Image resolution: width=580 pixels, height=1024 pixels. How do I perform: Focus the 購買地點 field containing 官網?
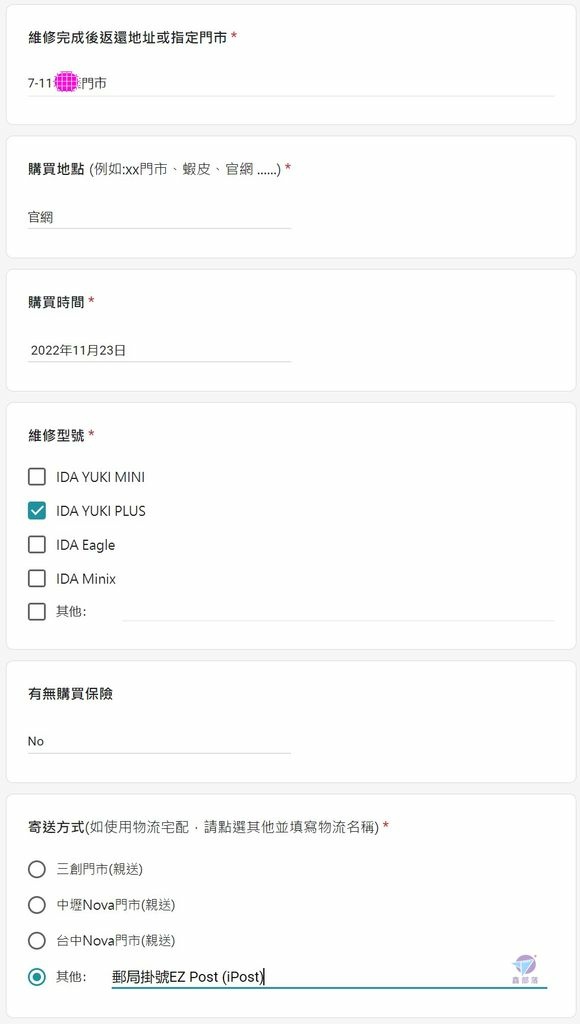coord(159,217)
